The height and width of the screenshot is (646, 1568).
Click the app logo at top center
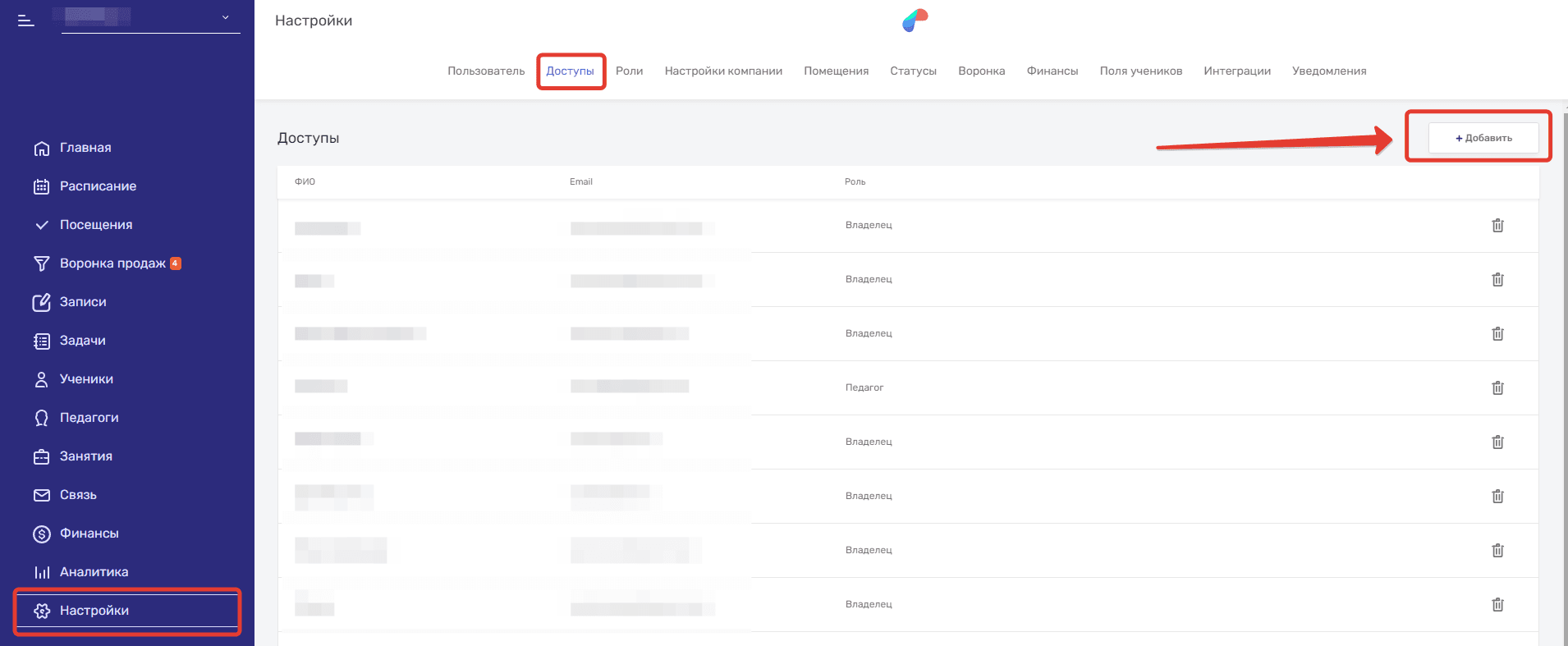[915, 21]
